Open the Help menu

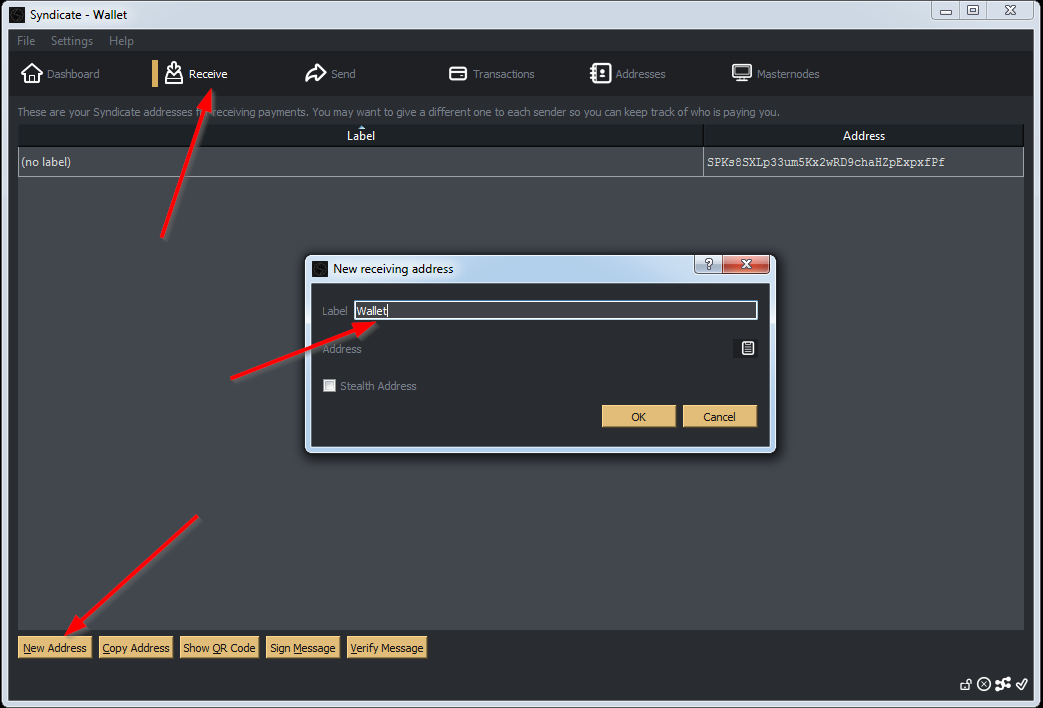tap(121, 41)
